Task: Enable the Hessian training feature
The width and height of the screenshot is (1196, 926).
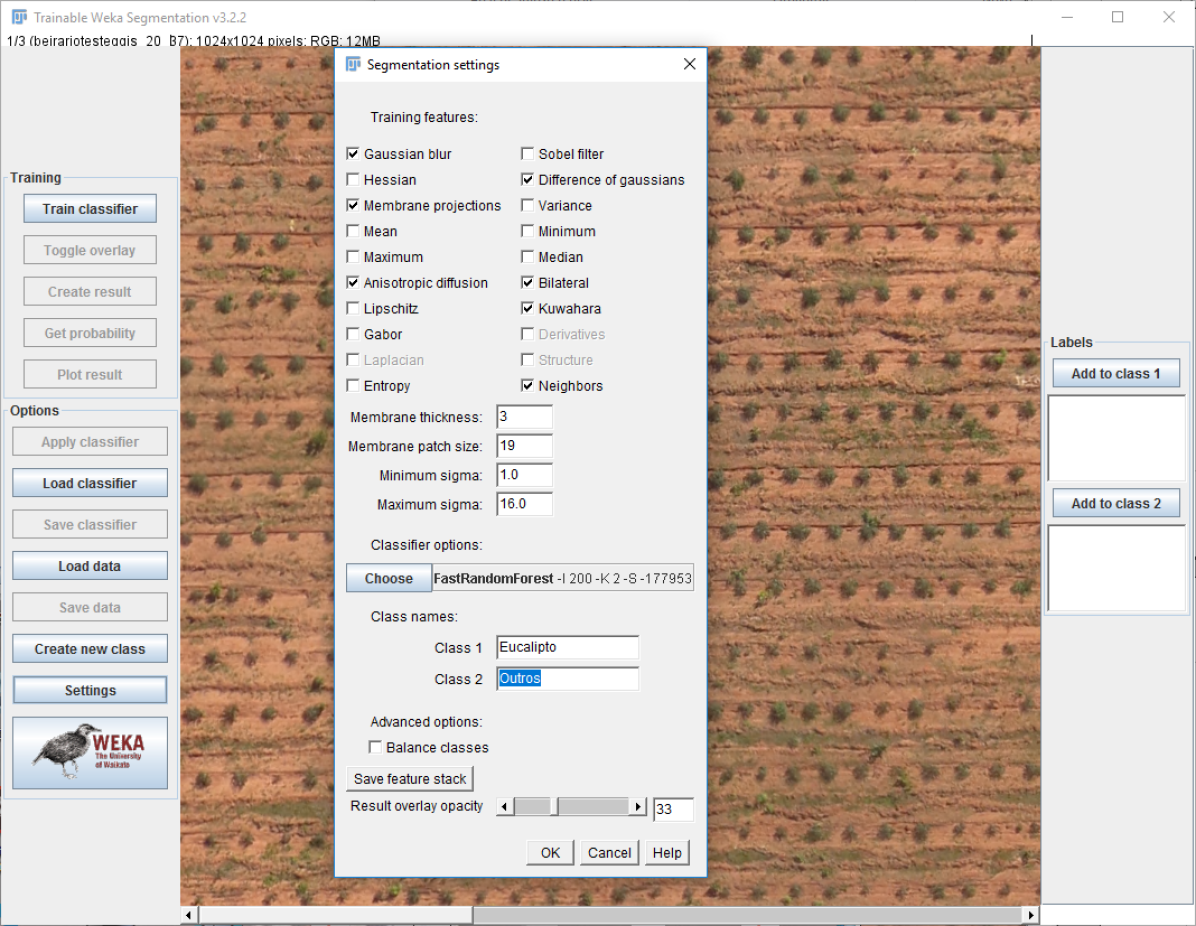Action: click(353, 180)
